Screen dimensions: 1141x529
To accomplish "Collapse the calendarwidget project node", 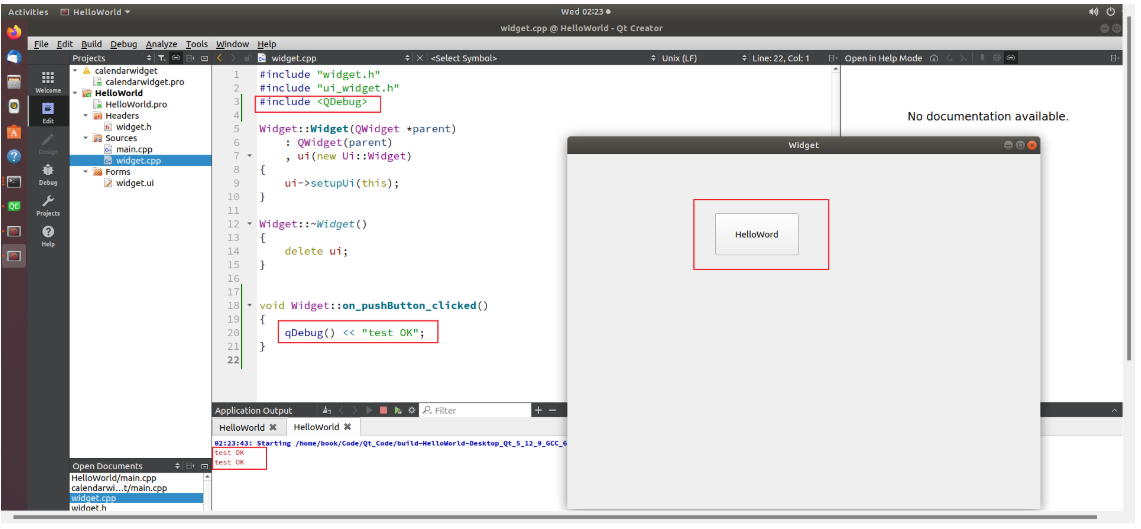I will pos(76,71).
